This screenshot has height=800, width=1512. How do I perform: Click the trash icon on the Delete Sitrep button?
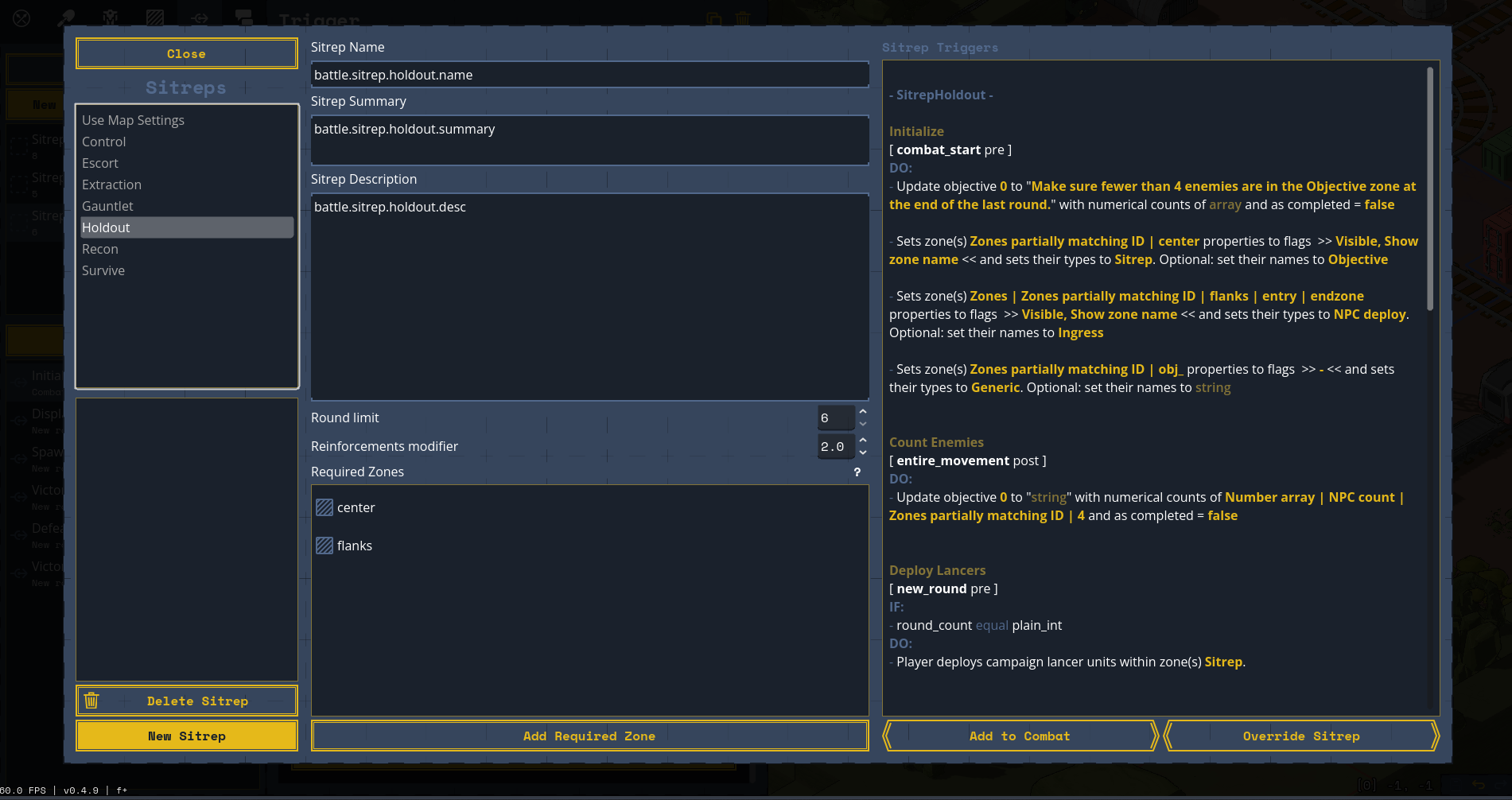pos(91,701)
